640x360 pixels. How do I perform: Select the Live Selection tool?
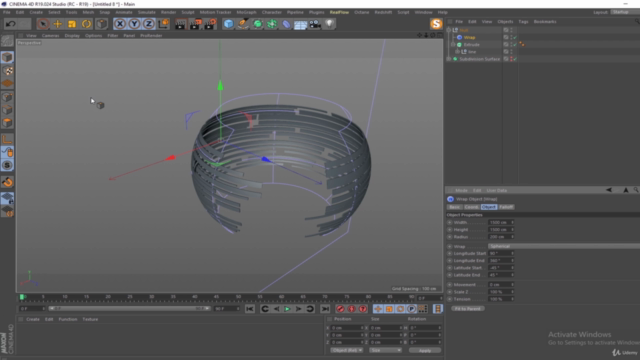(x=43, y=24)
